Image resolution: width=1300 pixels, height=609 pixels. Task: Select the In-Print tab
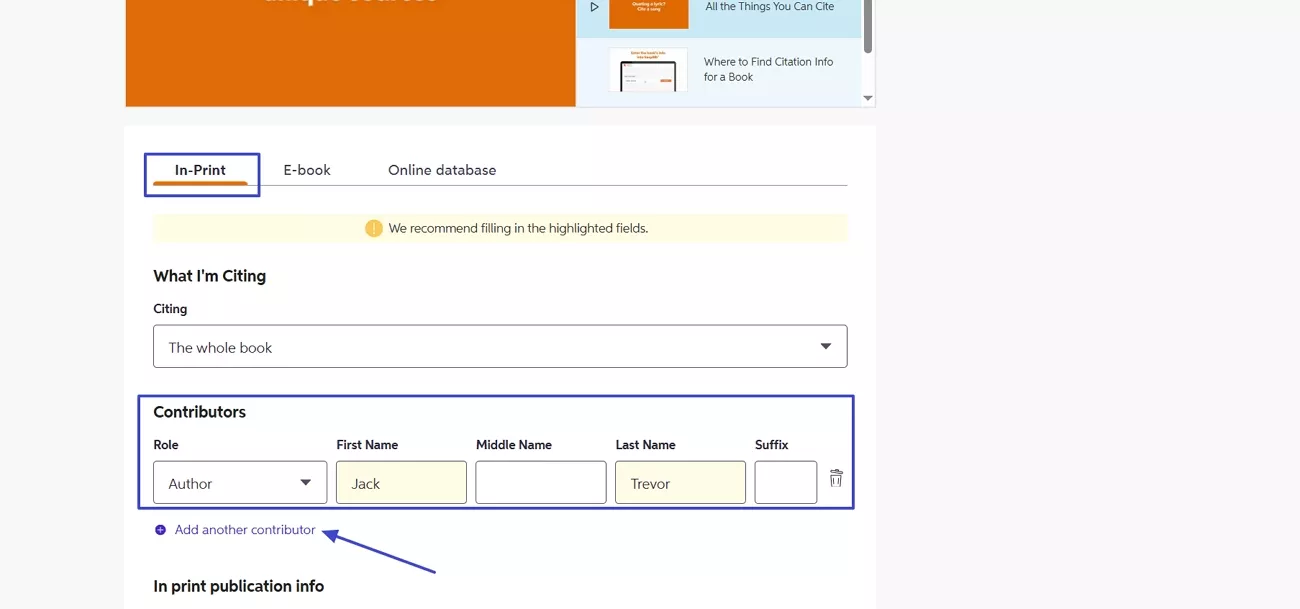[201, 169]
